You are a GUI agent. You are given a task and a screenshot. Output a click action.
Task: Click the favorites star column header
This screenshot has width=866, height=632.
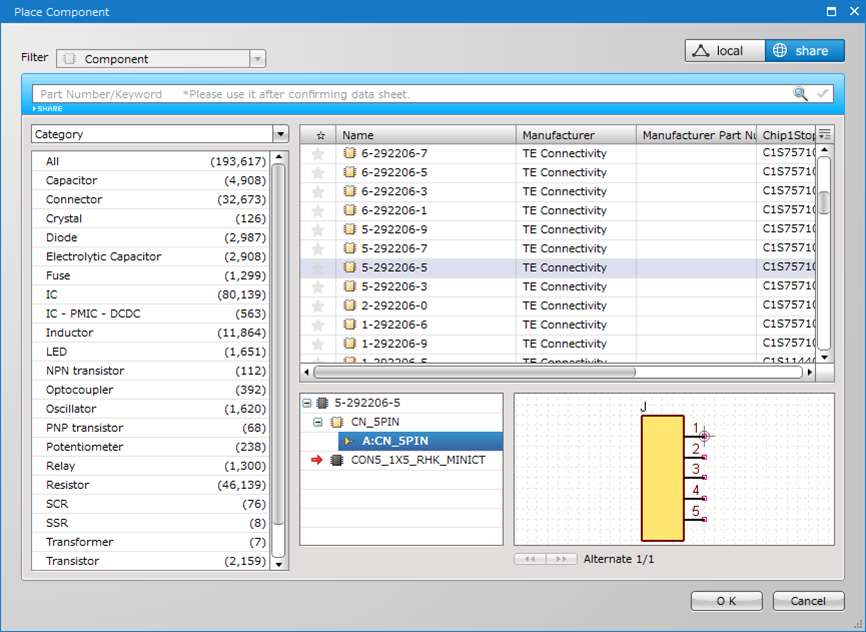pyautogui.click(x=320, y=135)
